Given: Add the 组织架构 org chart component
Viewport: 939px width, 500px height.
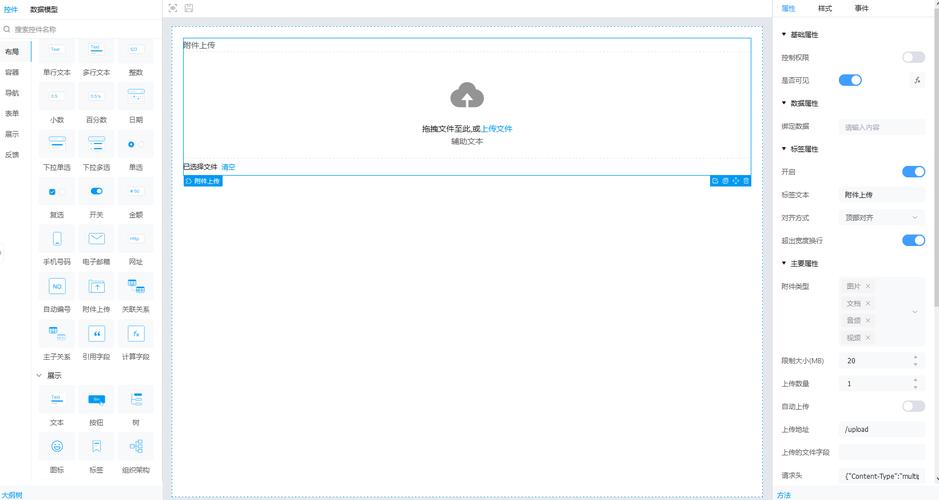Looking at the screenshot, I should tap(136, 446).
